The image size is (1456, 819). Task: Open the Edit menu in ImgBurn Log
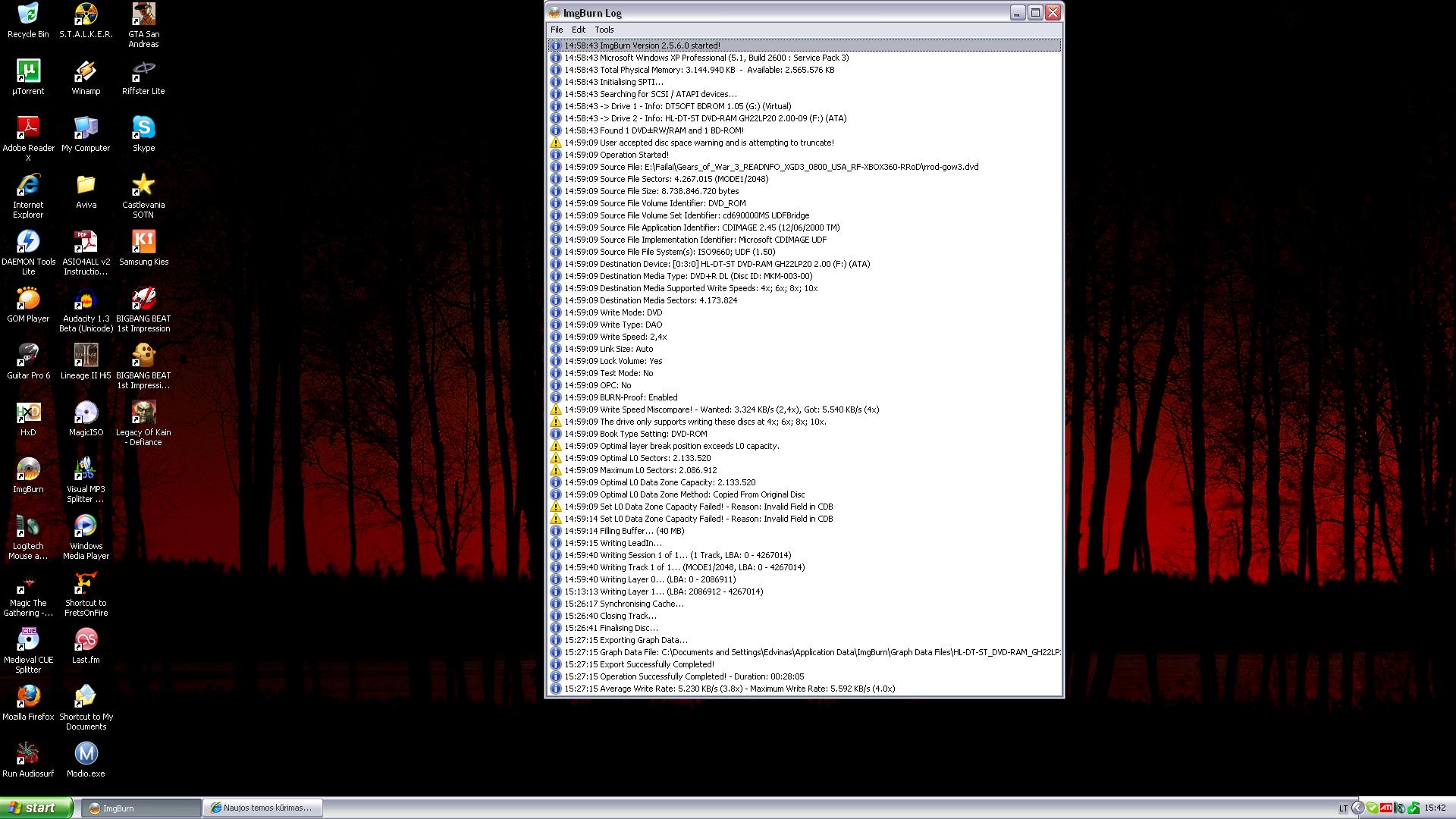coord(579,30)
